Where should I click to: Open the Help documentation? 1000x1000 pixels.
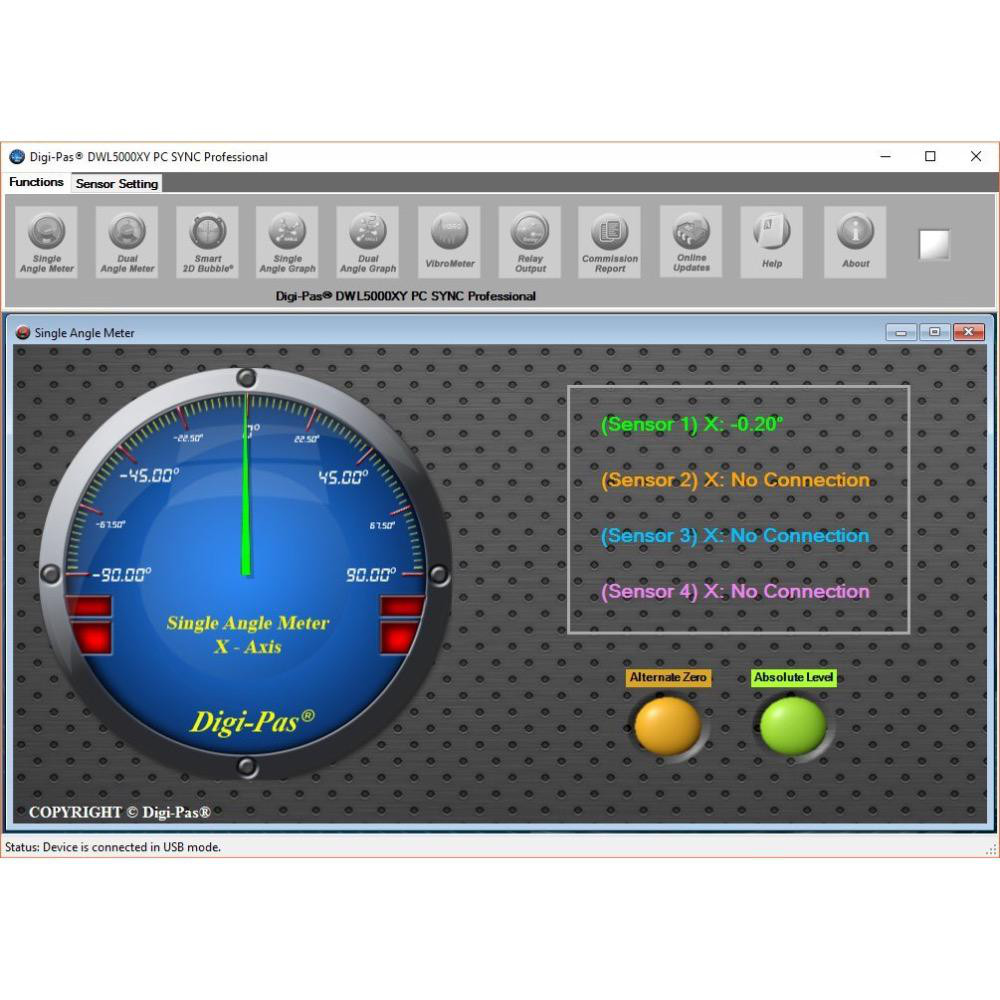point(771,241)
